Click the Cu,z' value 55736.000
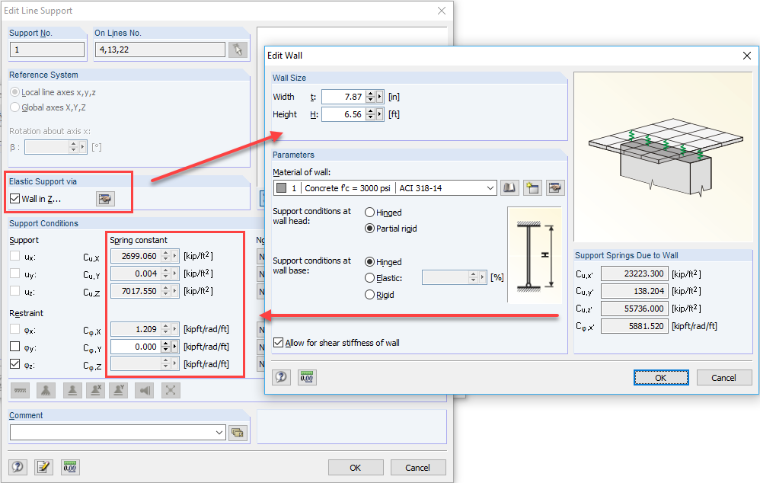The height and width of the screenshot is (483, 760). click(x=634, y=309)
